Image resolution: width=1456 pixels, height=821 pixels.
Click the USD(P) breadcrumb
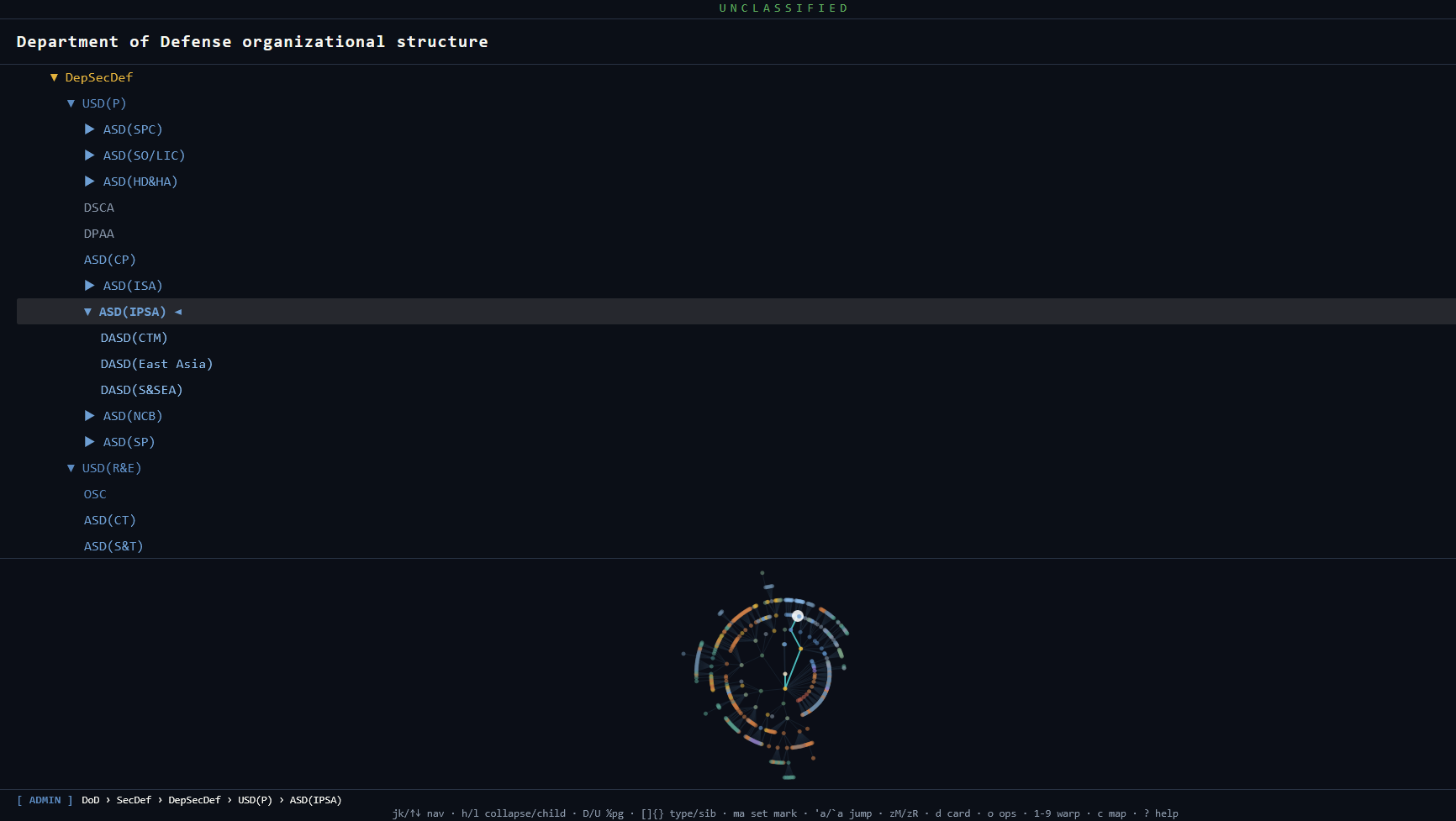(255, 800)
